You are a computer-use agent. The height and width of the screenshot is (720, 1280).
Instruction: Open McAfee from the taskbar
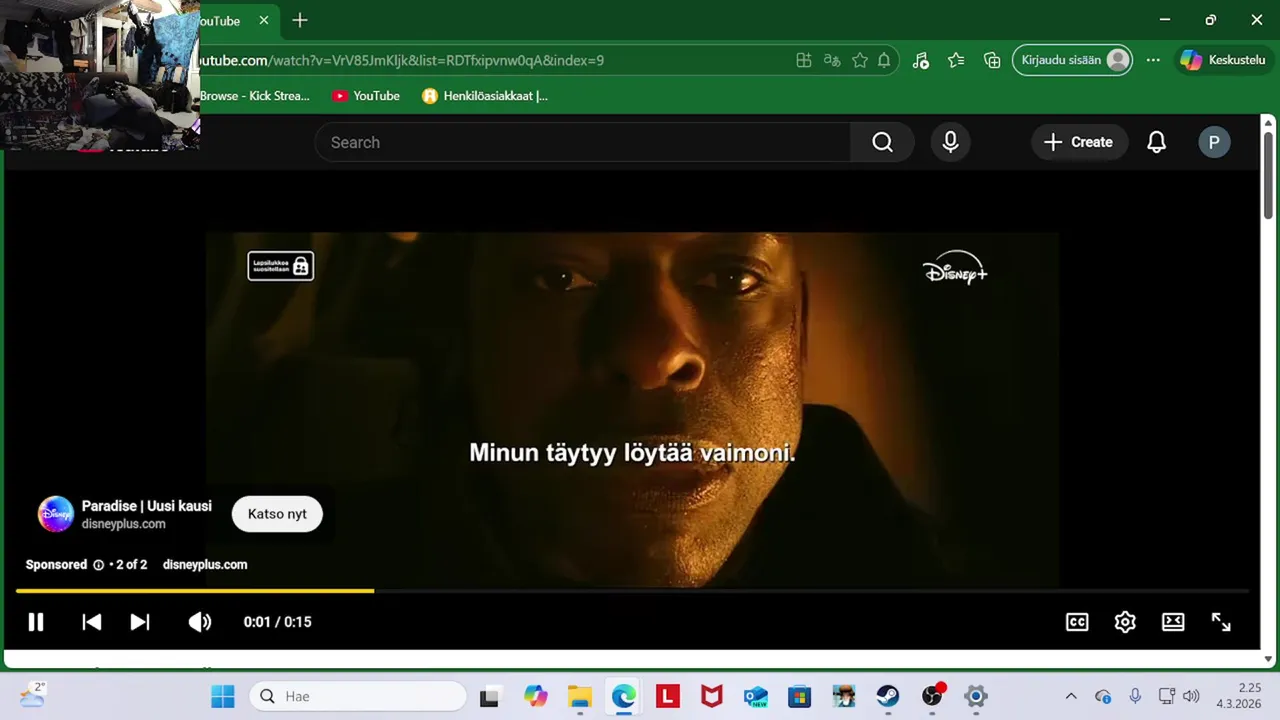[712, 696]
